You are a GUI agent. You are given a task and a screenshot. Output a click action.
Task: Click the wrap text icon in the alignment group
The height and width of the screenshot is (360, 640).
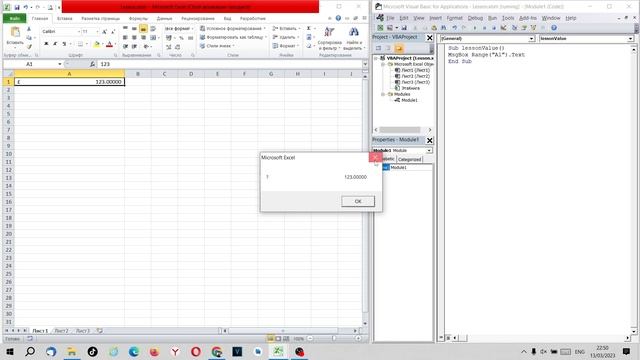(x=153, y=29)
